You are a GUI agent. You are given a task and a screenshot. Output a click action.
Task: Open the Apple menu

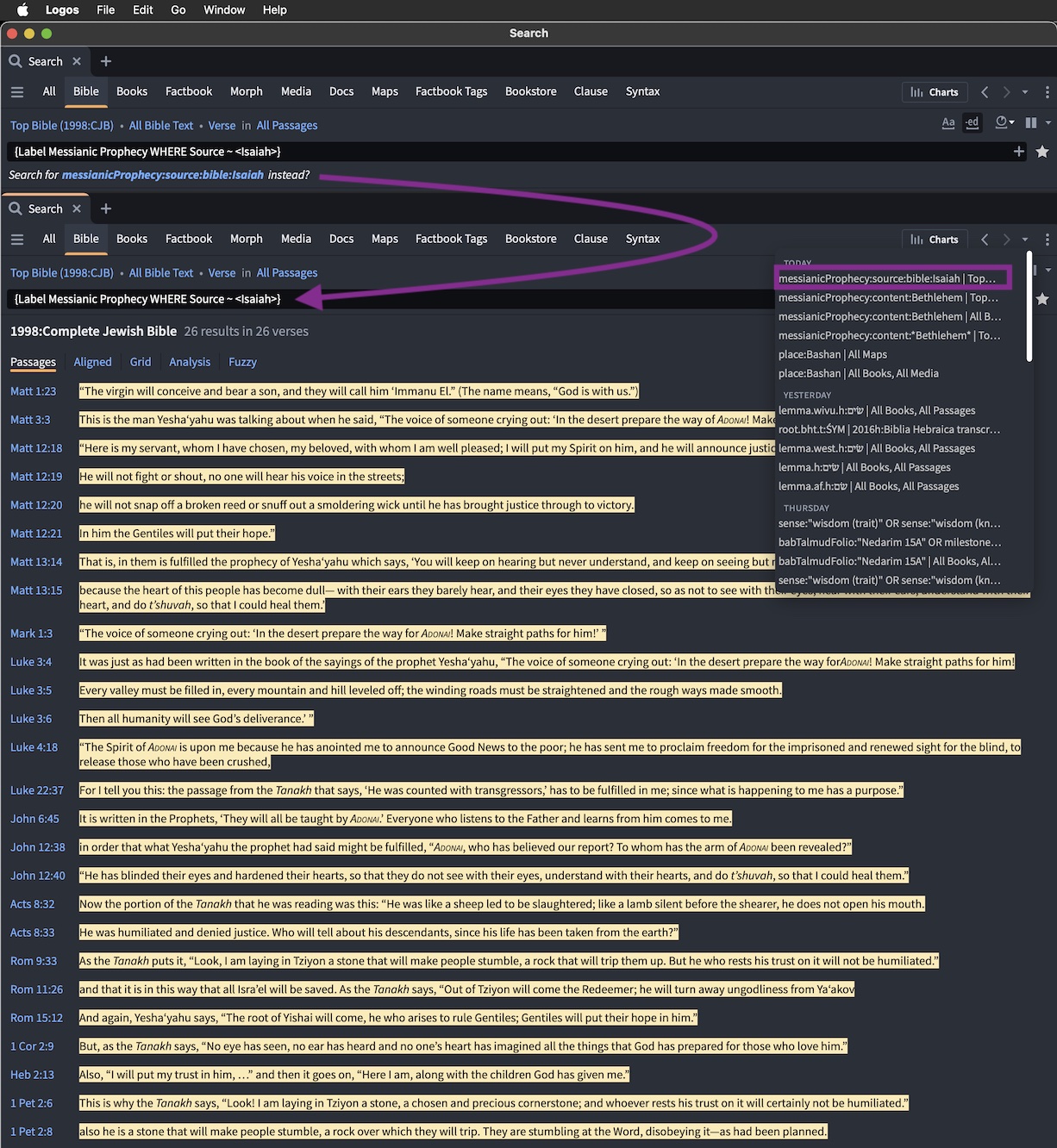point(22,9)
